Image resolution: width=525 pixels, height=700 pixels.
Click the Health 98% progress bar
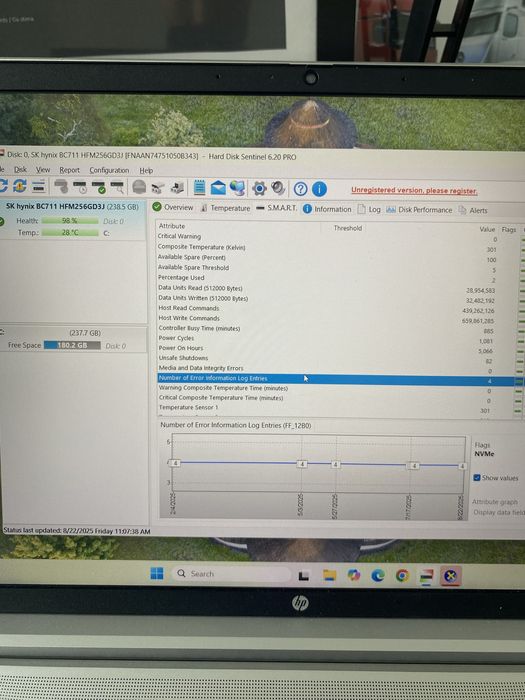(70, 221)
